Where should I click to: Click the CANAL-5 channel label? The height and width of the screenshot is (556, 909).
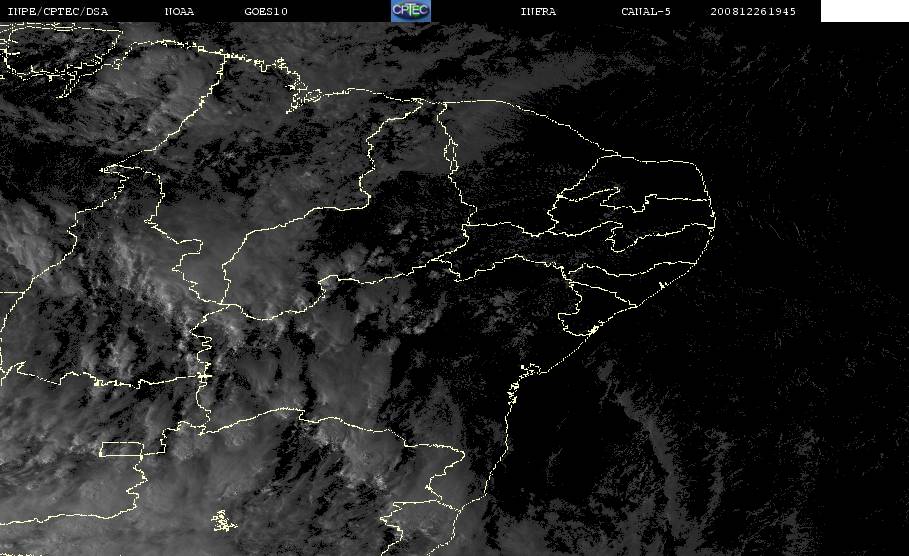point(646,12)
